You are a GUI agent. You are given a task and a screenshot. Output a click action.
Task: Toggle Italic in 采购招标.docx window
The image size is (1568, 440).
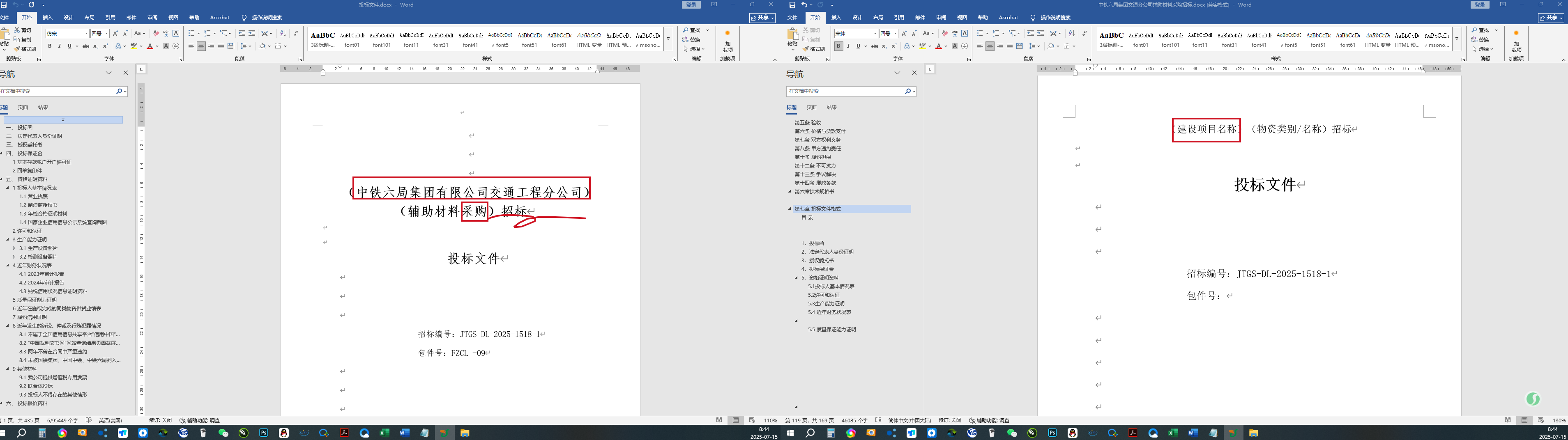pyautogui.click(x=849, y=46)
